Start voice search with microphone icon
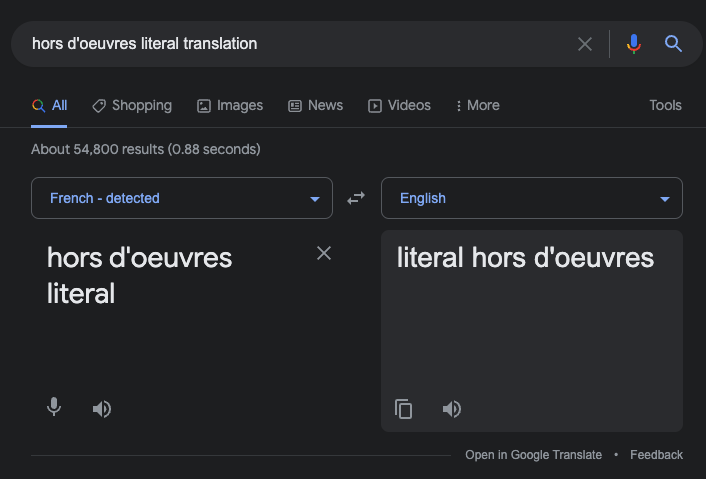Viewport: 706px width, 479px height. coord(634,44)
